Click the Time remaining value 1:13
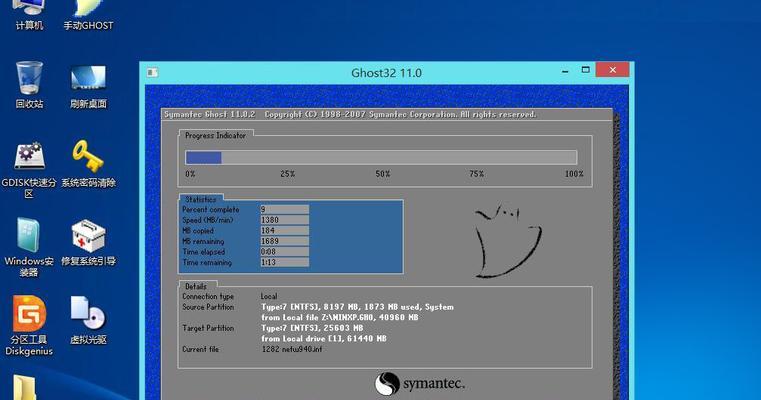Viewport: 761px width, 400px height. [x=284, y=263]
